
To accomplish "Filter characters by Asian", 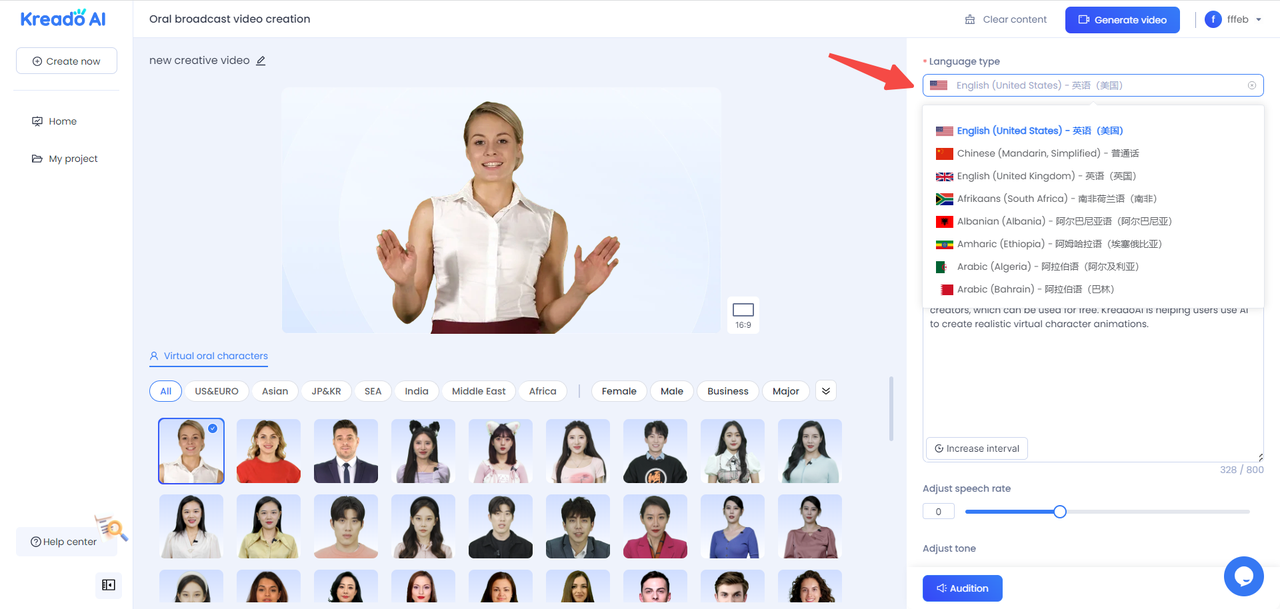I will click(275, 391).
